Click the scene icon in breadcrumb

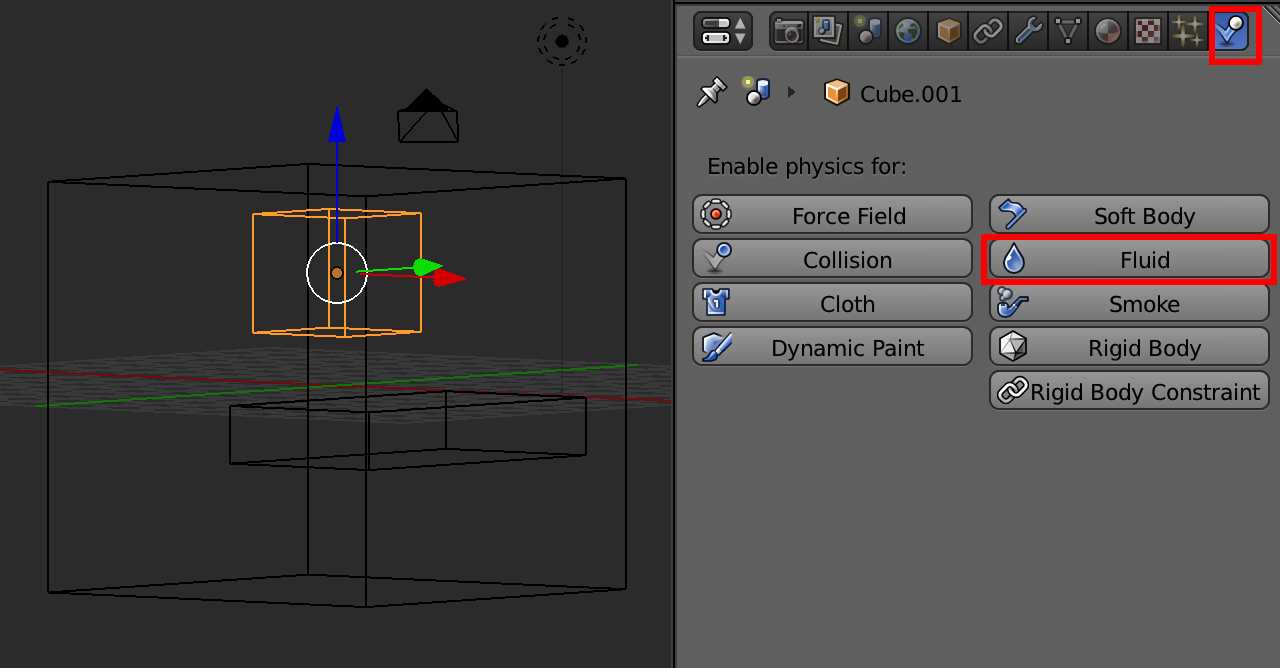(756, 92)
